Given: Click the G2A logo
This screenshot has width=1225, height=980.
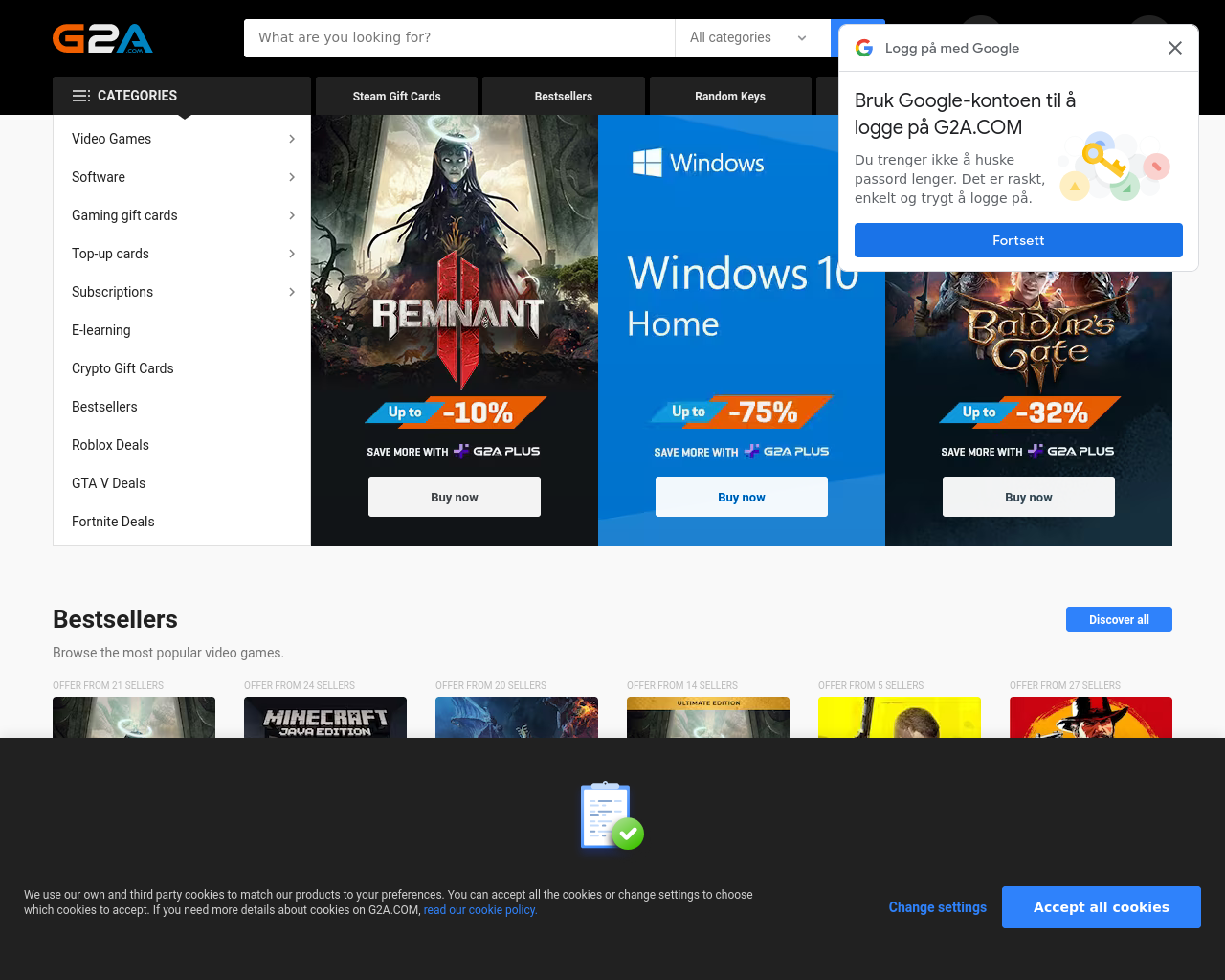Looking at the screenshot, I should [x=102, y=38].
